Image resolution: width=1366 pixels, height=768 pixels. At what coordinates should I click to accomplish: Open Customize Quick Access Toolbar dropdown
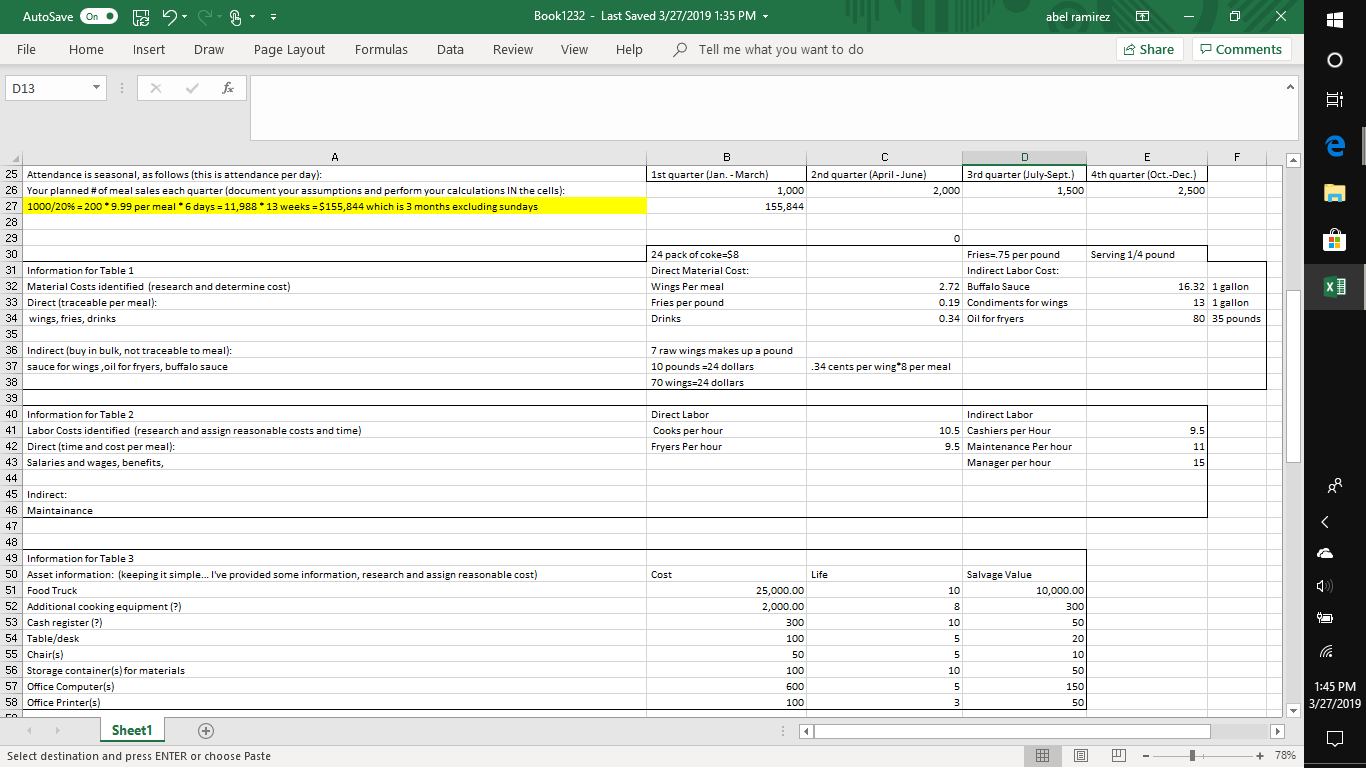pyautogui.click(x=274, y=17)
